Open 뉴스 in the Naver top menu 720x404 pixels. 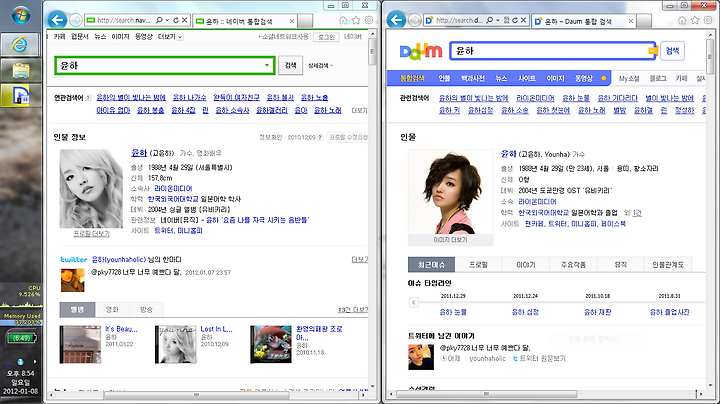(x=100, y=37)
